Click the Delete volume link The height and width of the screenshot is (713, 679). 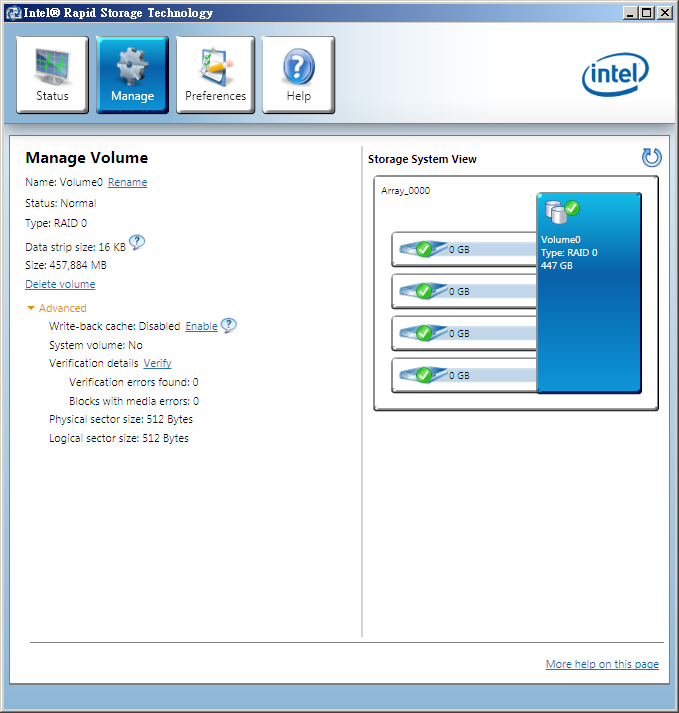point(60,284)
